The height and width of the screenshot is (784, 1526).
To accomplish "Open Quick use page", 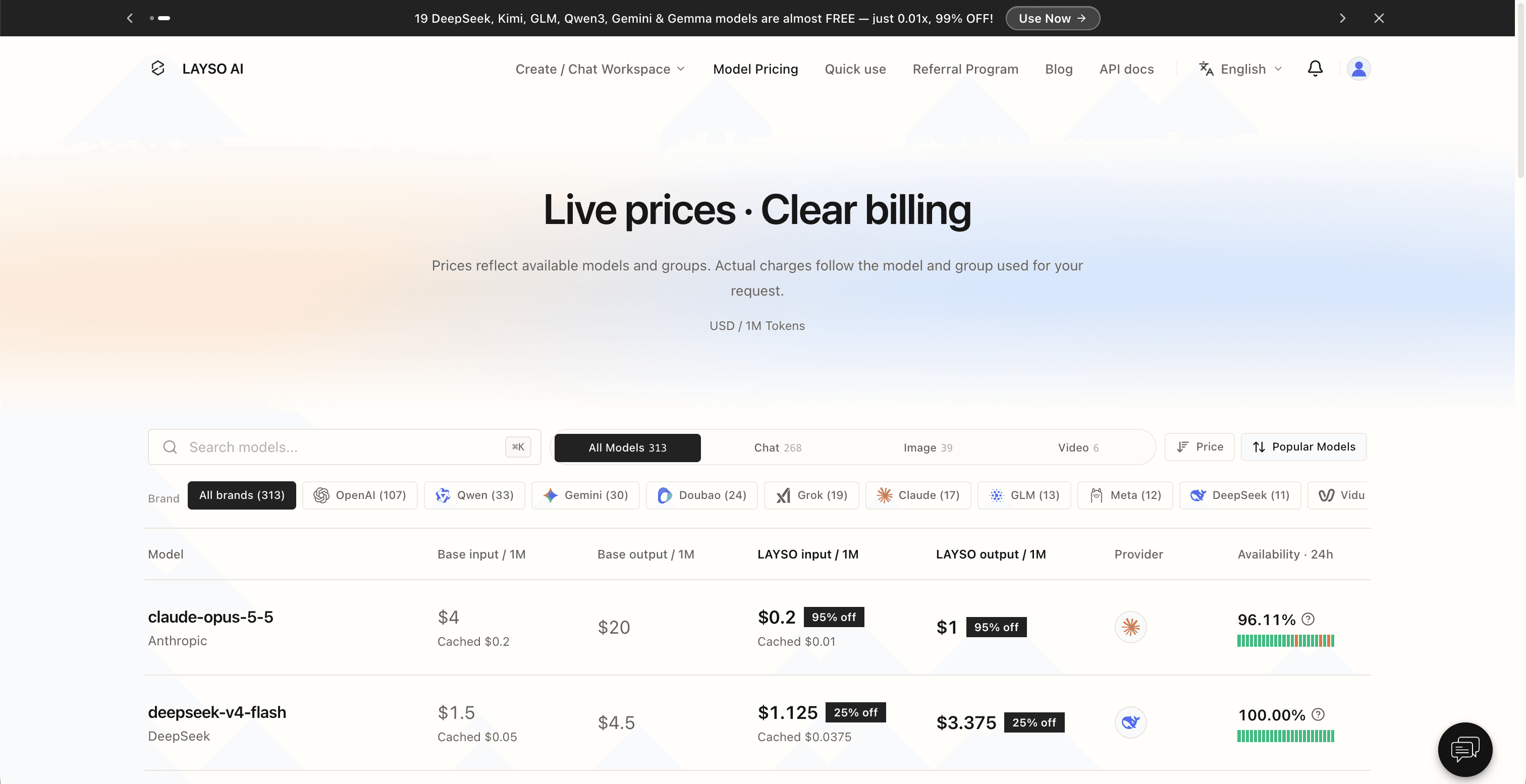I will coord(855,69).
